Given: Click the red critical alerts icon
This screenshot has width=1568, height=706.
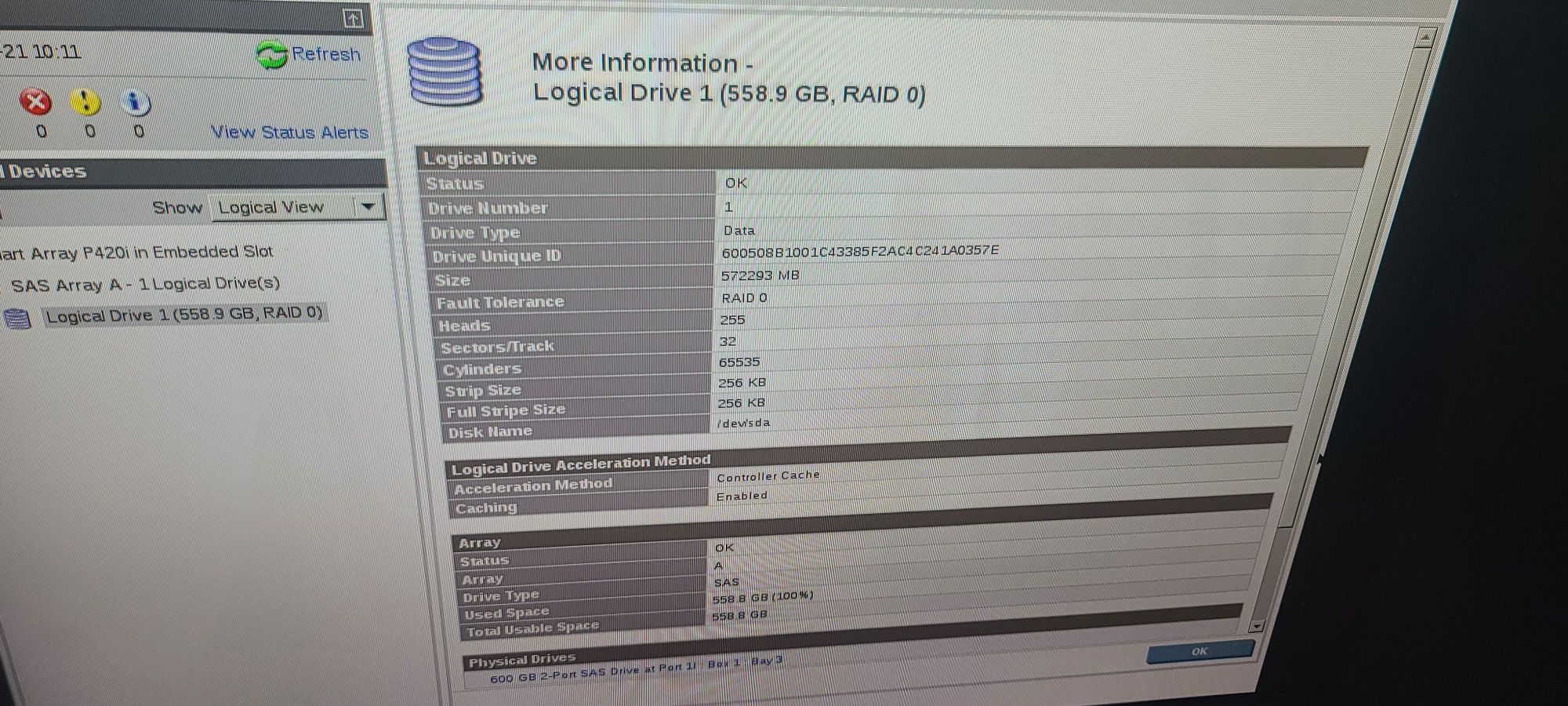Looking at the screenshot, I should pyautogui.click(x=35, y=101).
